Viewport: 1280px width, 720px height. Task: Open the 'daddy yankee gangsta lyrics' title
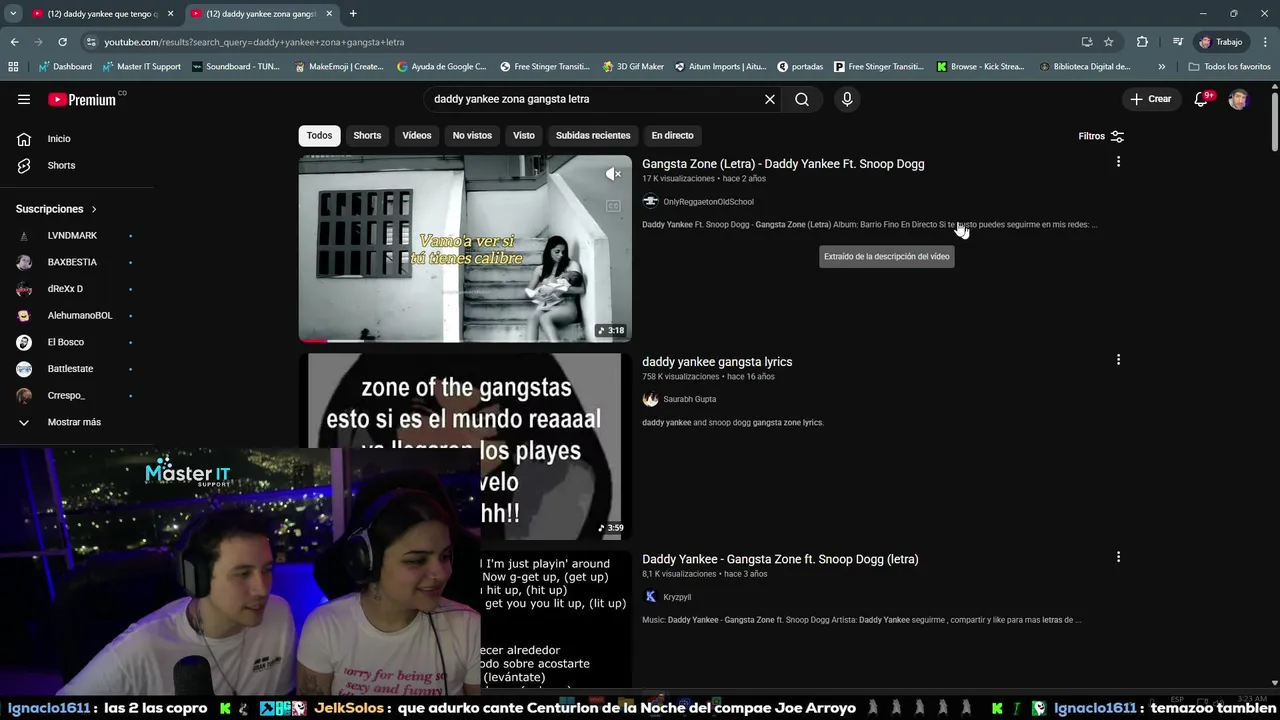[717, 362]
